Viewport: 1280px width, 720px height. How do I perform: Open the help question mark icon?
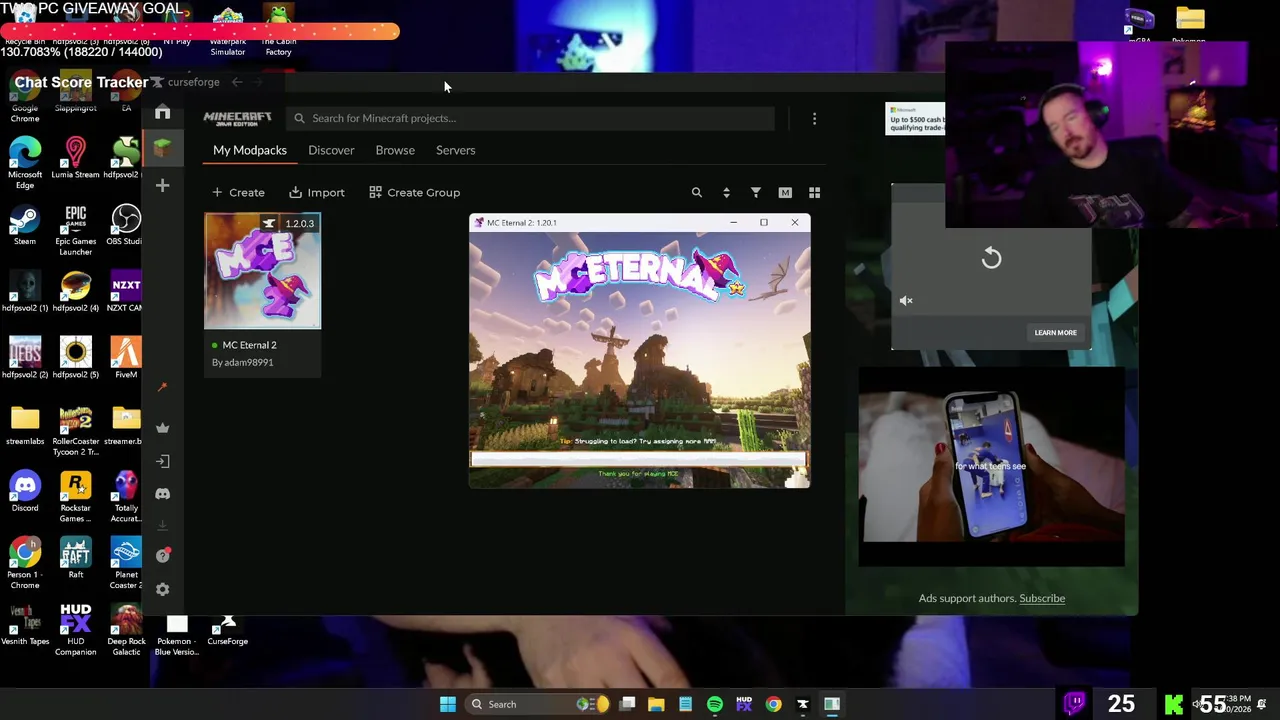[x=162, y=556]
